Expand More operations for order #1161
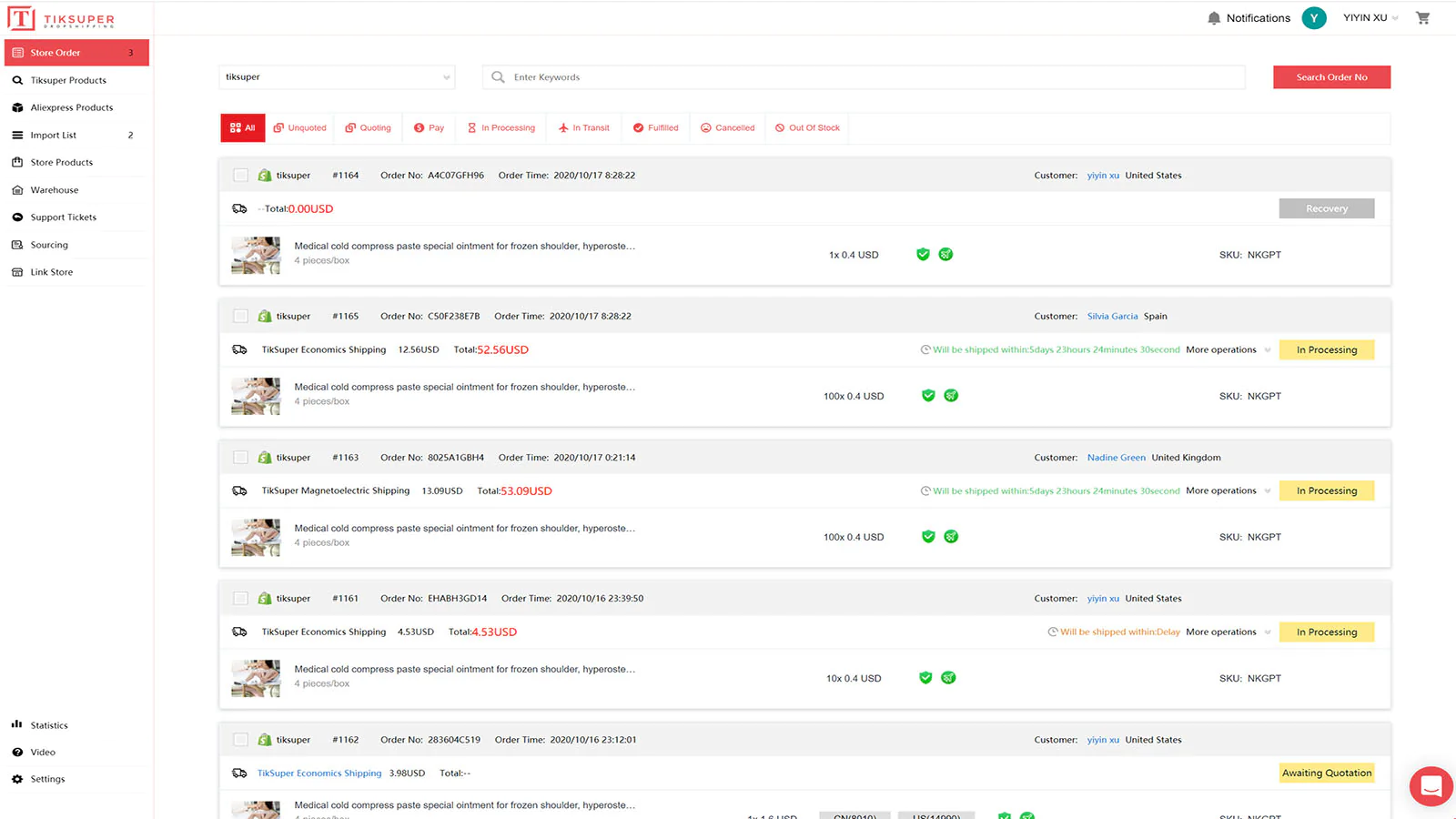 point(1228,632)
